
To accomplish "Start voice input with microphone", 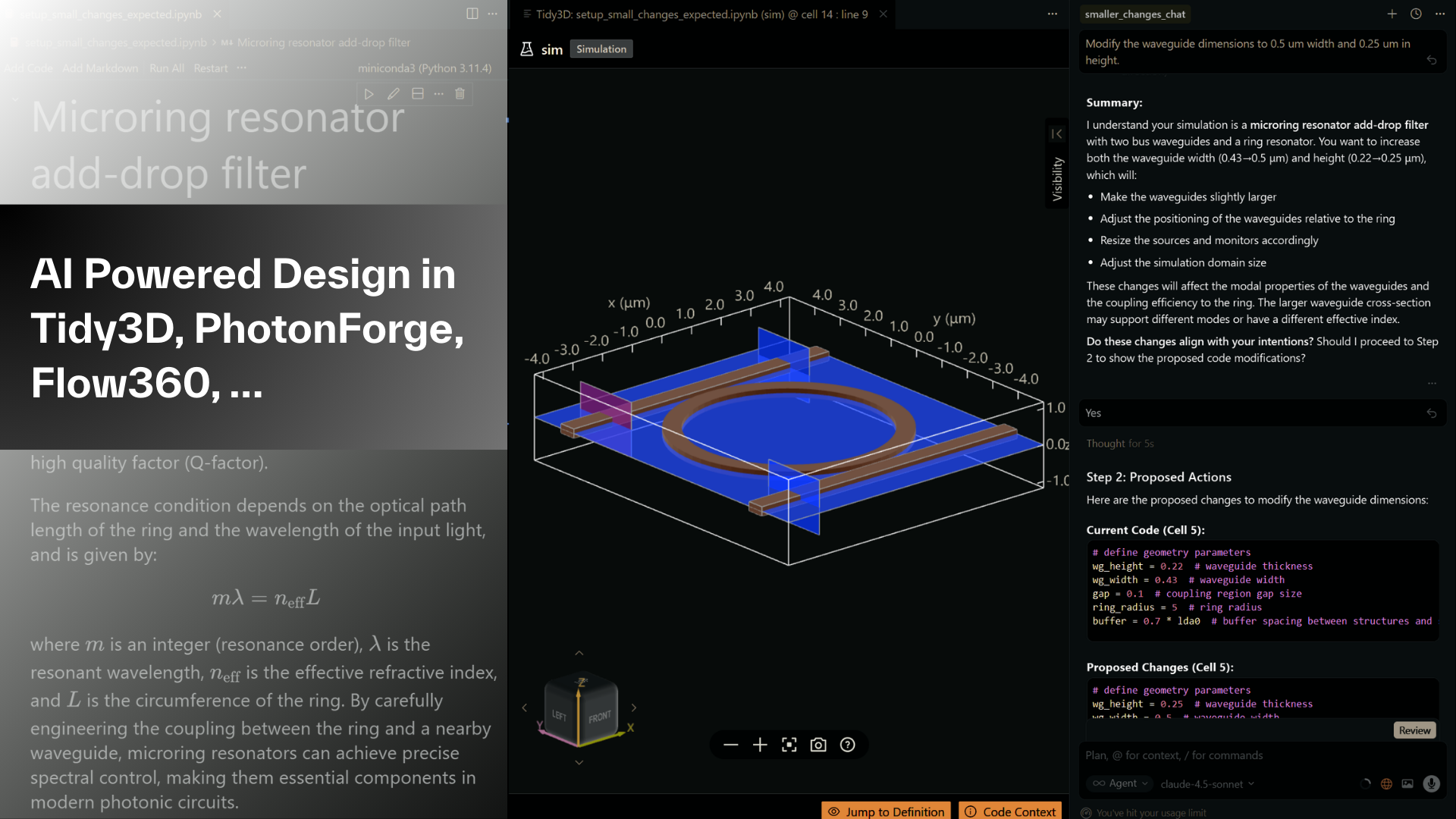I will [1431, 784].
